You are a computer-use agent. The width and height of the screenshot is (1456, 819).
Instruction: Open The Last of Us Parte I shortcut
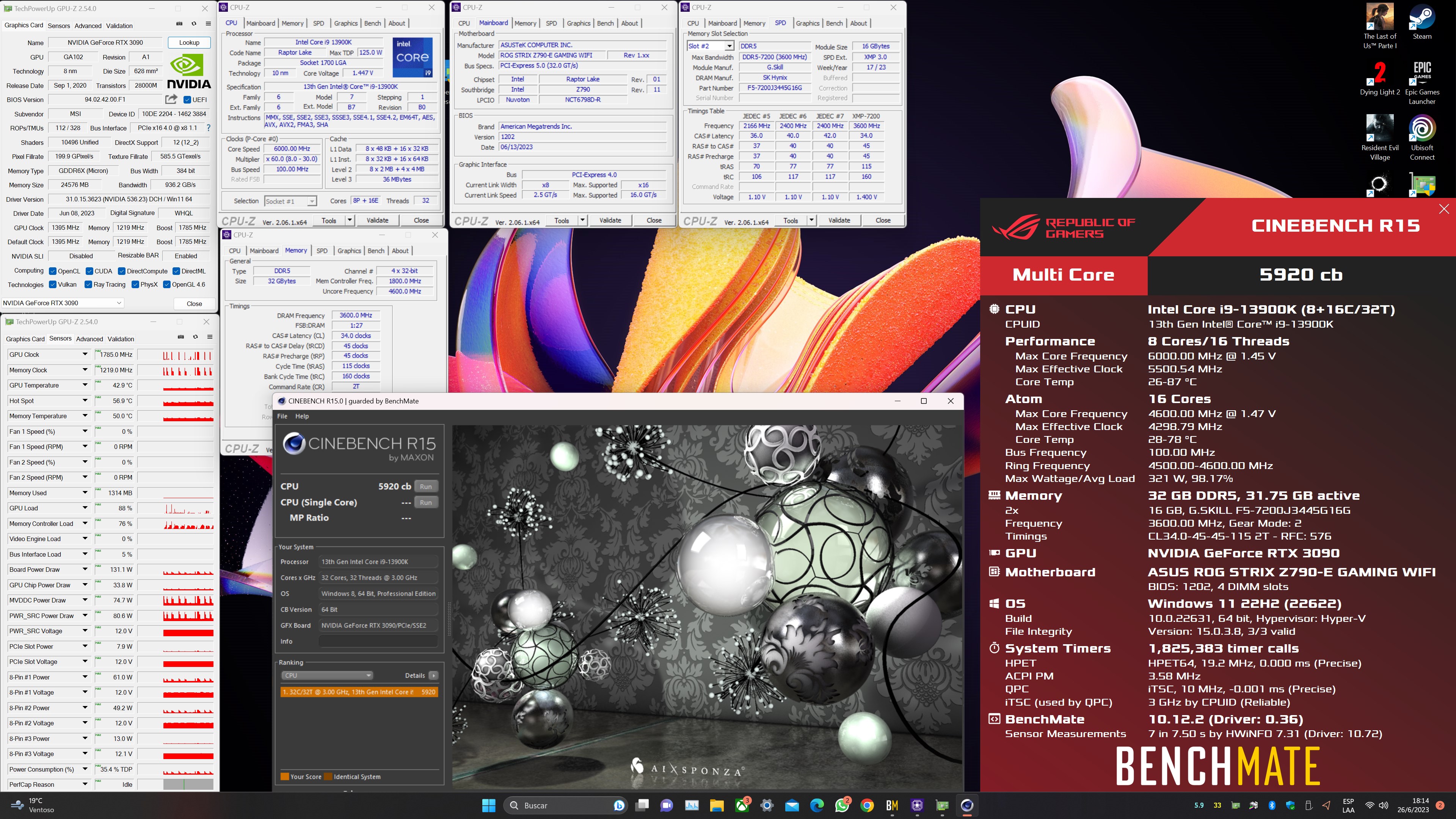coord(1380,27)
